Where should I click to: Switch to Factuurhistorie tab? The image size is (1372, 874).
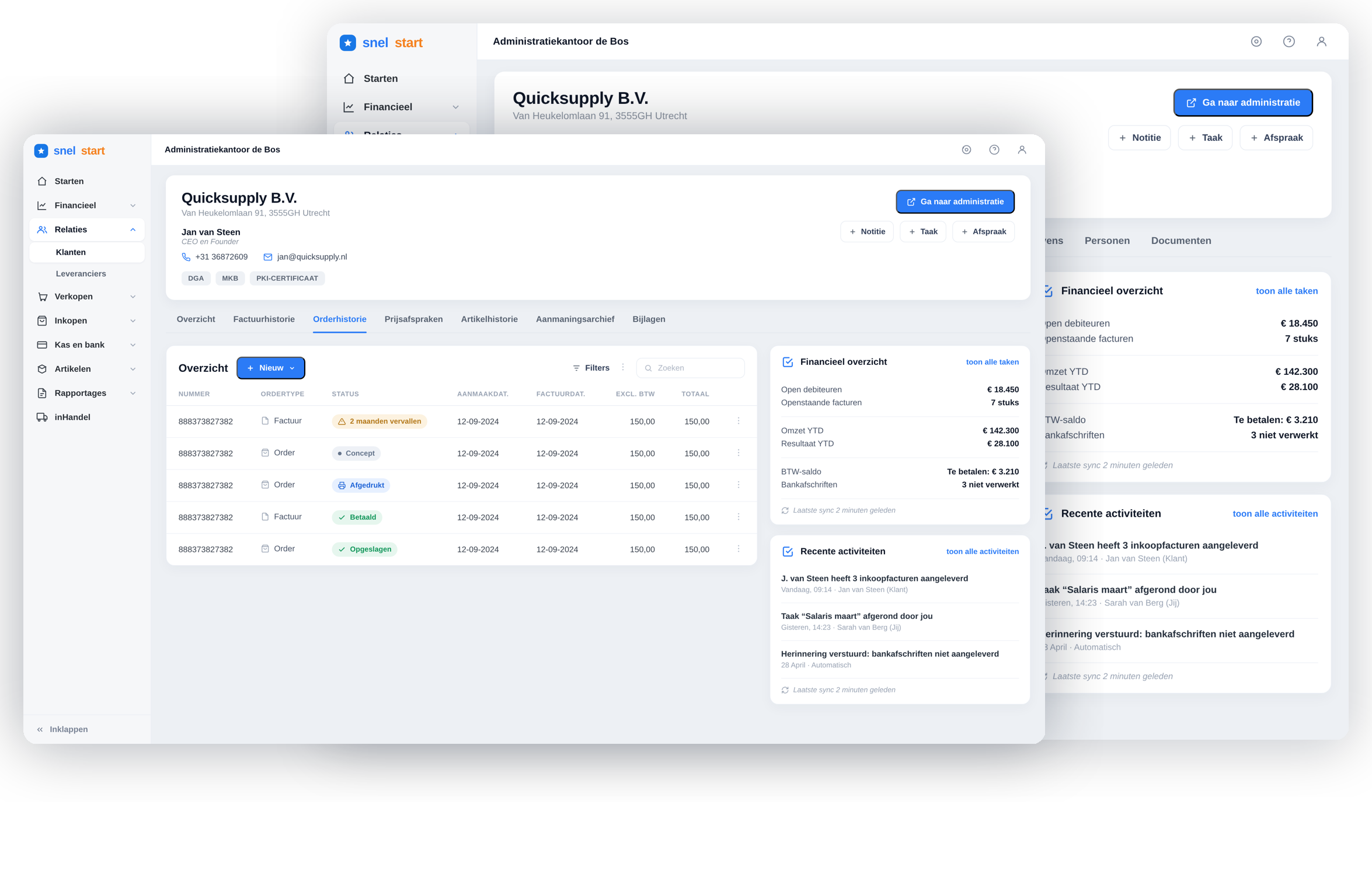[x=264, y=319]
